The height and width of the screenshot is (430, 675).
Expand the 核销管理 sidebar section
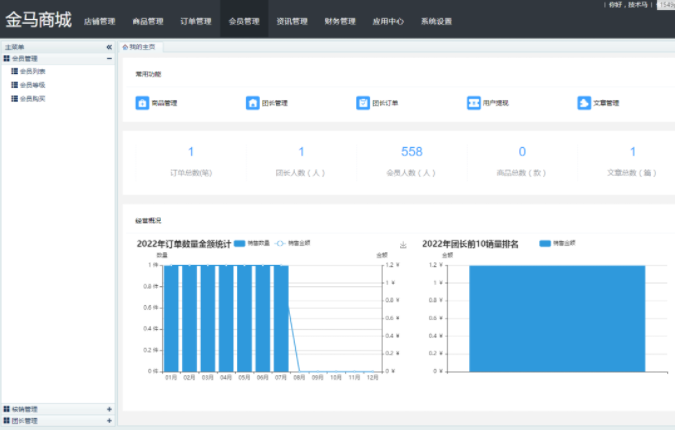point(109,409)
